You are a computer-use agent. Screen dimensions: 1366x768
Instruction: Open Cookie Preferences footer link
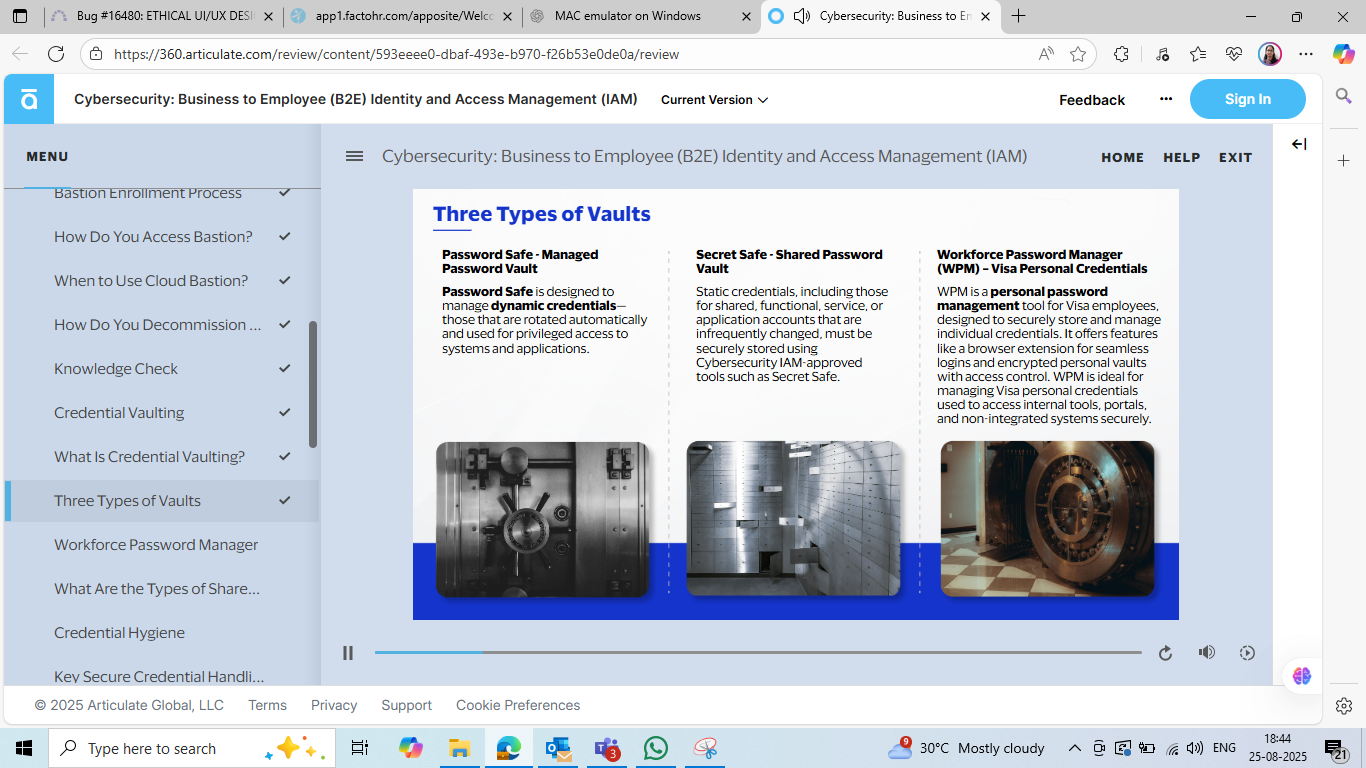pyautogui.click(x=518, y=705)
